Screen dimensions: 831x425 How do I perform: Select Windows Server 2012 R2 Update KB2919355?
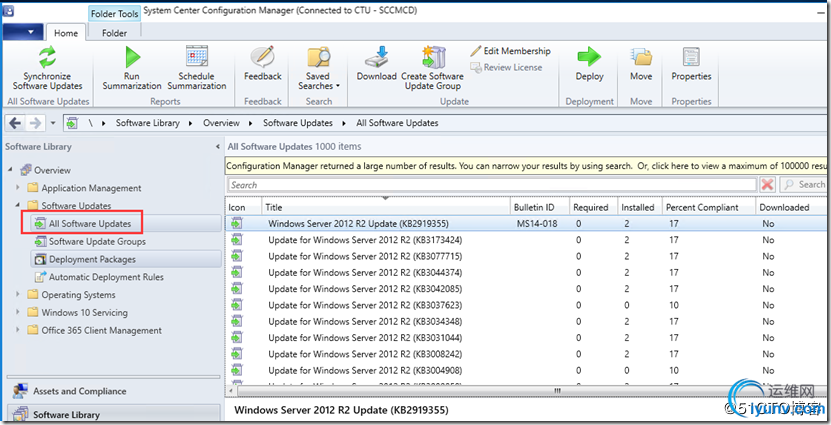526,224
